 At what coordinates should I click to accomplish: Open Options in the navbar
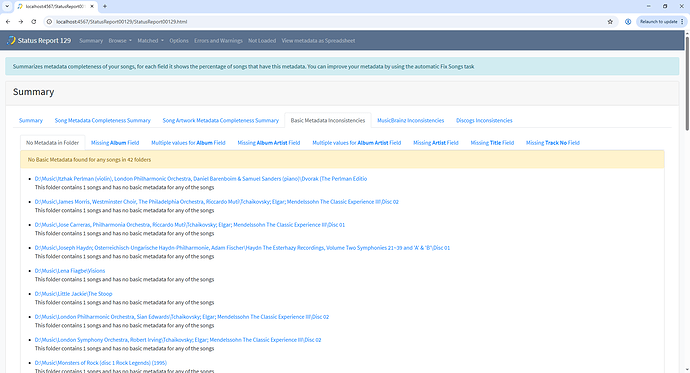point(179,40)
